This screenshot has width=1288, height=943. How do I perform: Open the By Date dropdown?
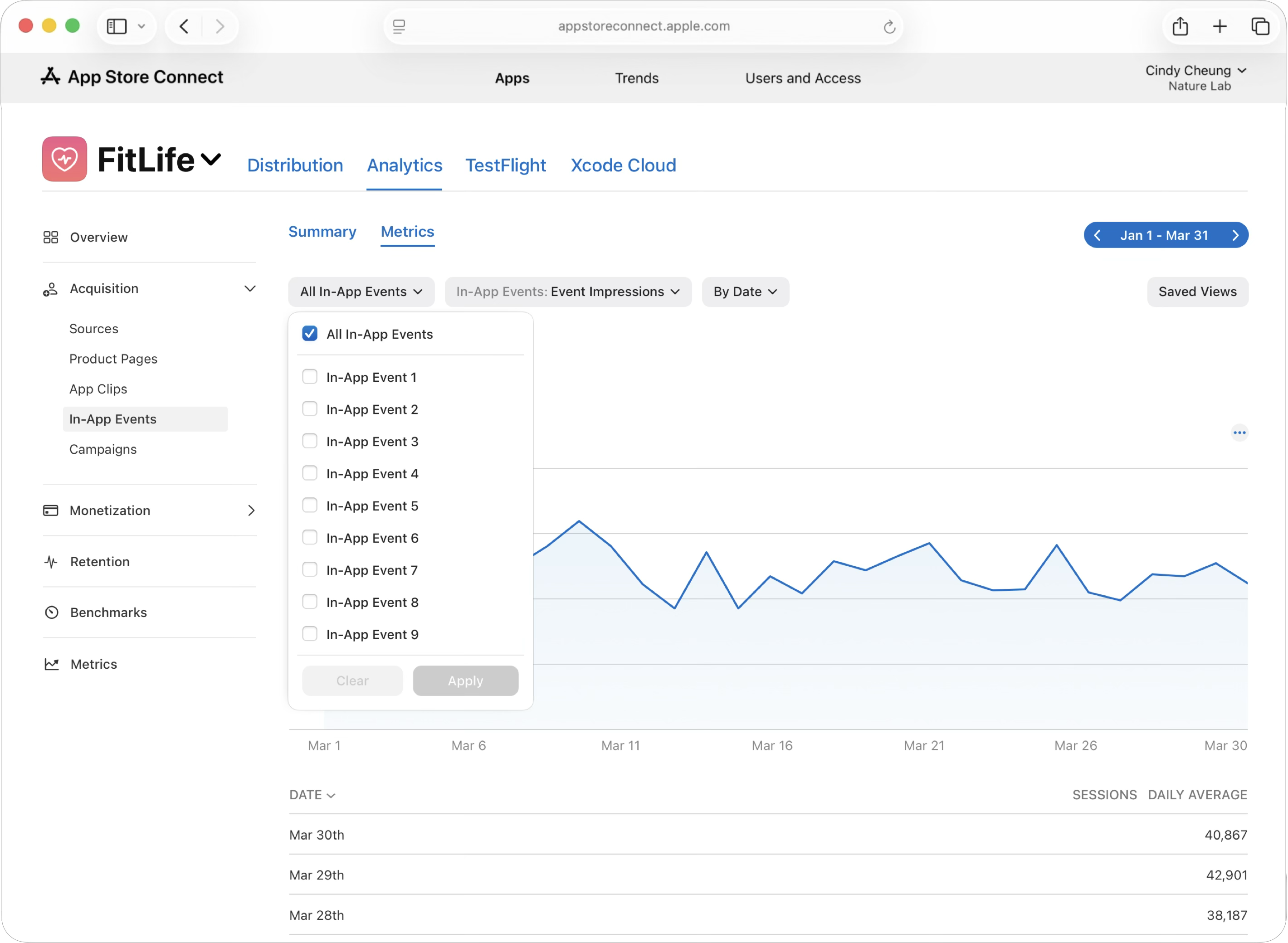(x=745, y=292)
